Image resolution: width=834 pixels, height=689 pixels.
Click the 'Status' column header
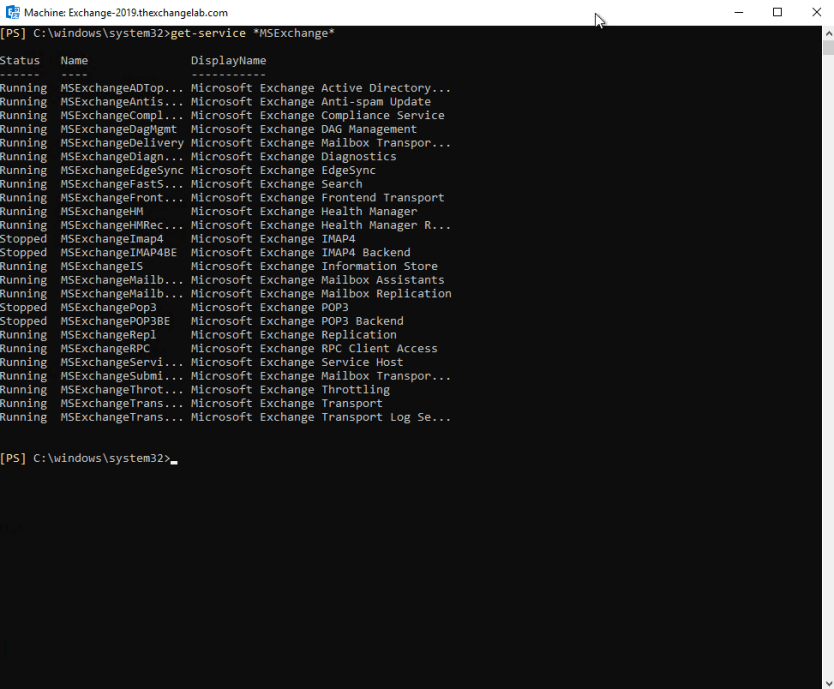pyautogui.click(x=20, y=61)
